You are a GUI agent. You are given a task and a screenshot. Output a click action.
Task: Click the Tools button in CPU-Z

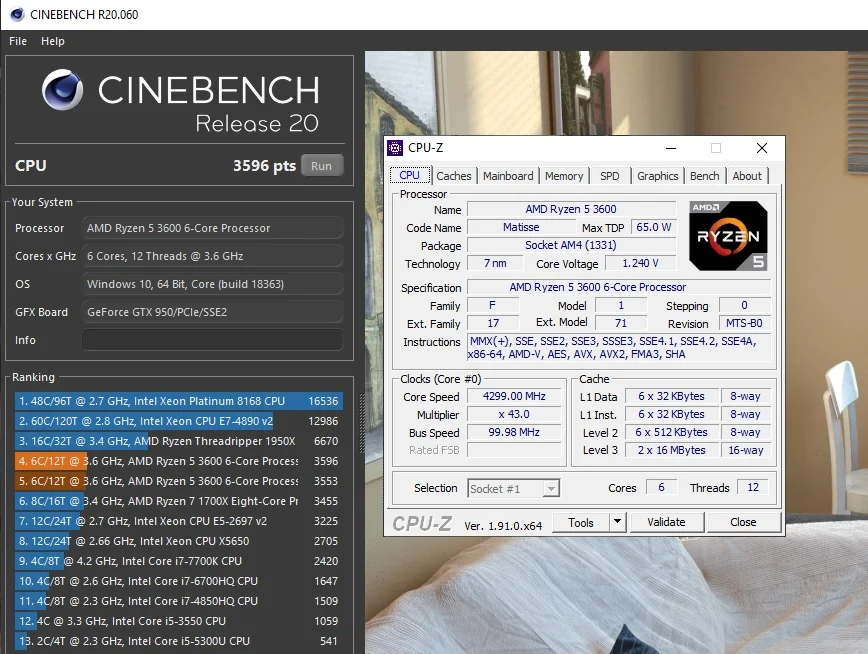[581, 522]
